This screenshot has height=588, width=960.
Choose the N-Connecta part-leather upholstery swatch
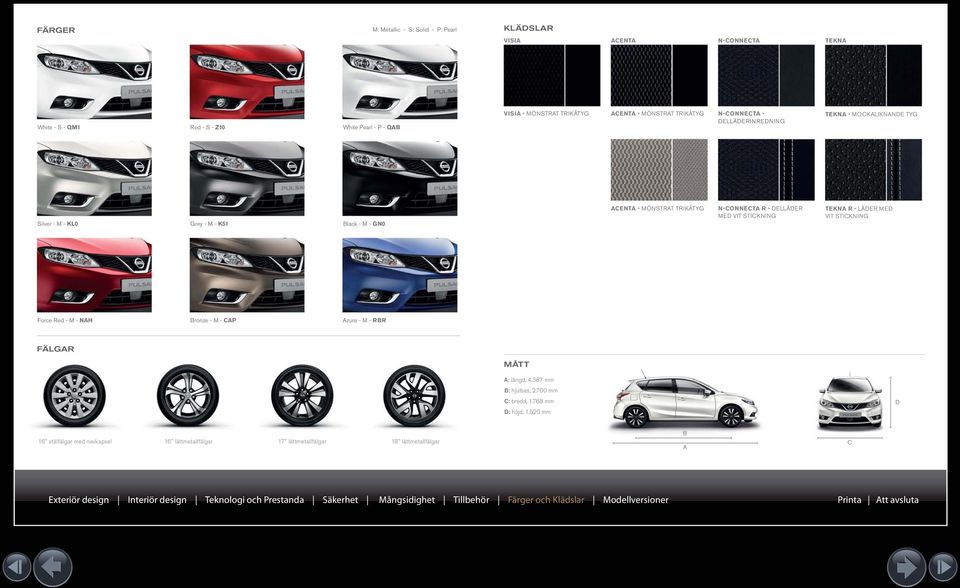pos(766,75)
